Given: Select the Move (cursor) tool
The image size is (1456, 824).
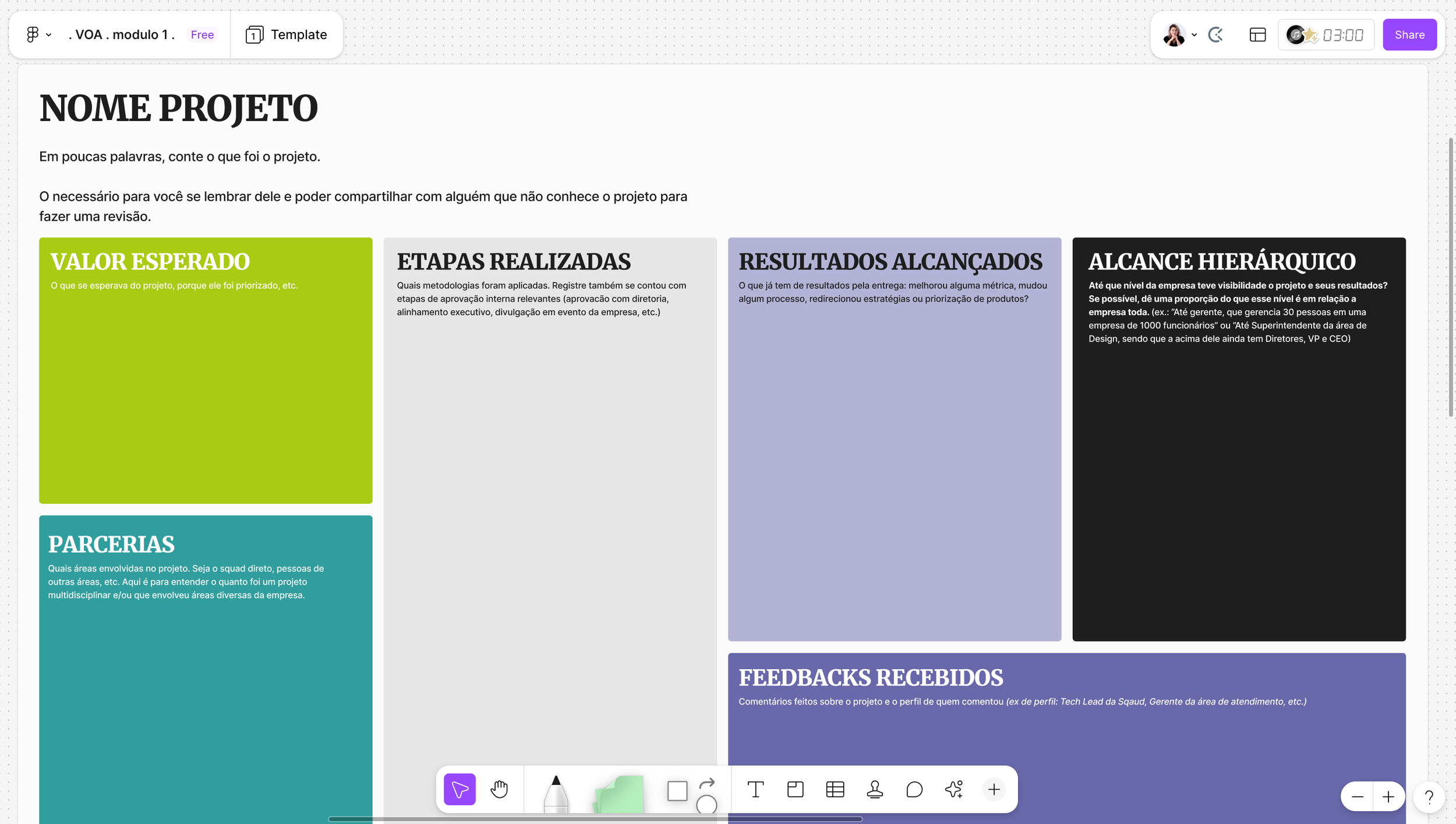Looking at the screenshot, I should [460, 789].
